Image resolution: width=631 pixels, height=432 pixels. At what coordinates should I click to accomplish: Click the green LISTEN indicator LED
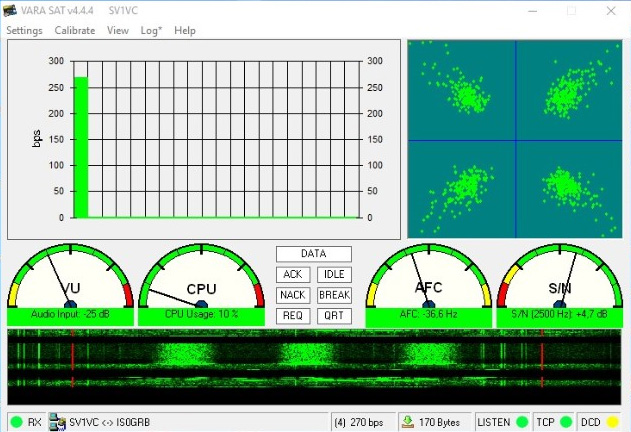522,422
